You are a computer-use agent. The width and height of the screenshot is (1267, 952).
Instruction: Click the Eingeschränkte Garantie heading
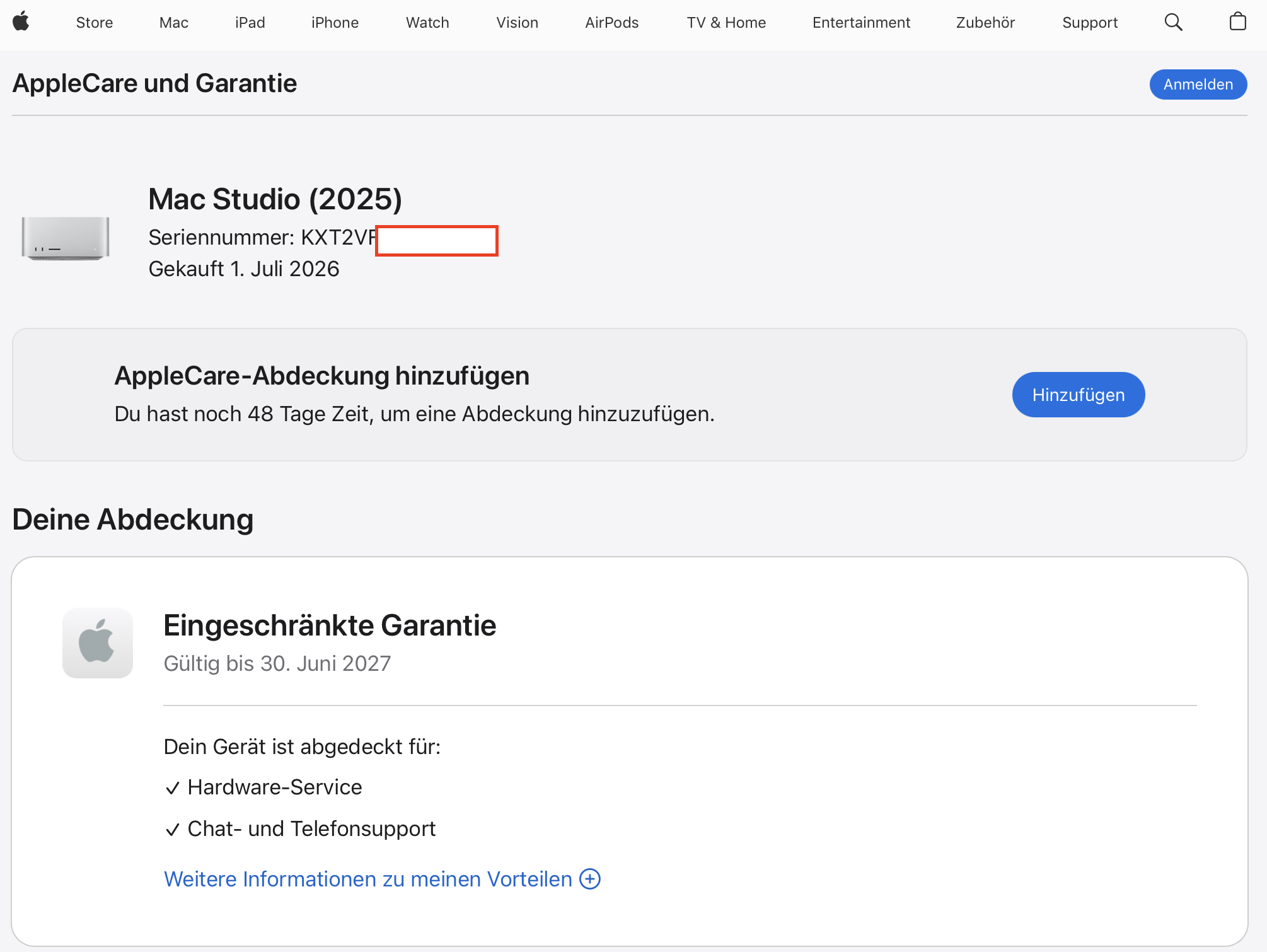click(330, 625)
